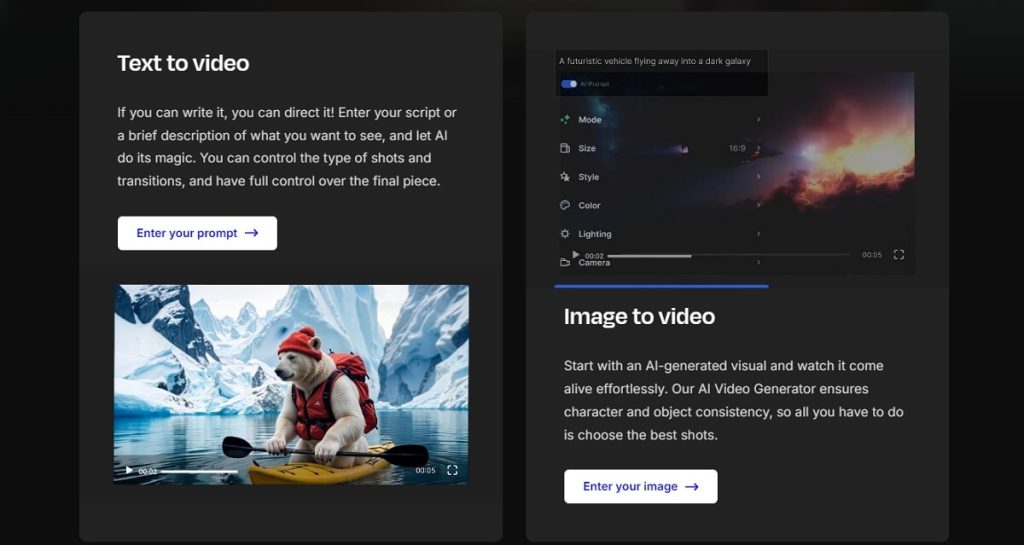Image resolution: width=1024 pixels, height=545 pixels.
Task: Expand the Style option chevron
Action: point(758,177)
